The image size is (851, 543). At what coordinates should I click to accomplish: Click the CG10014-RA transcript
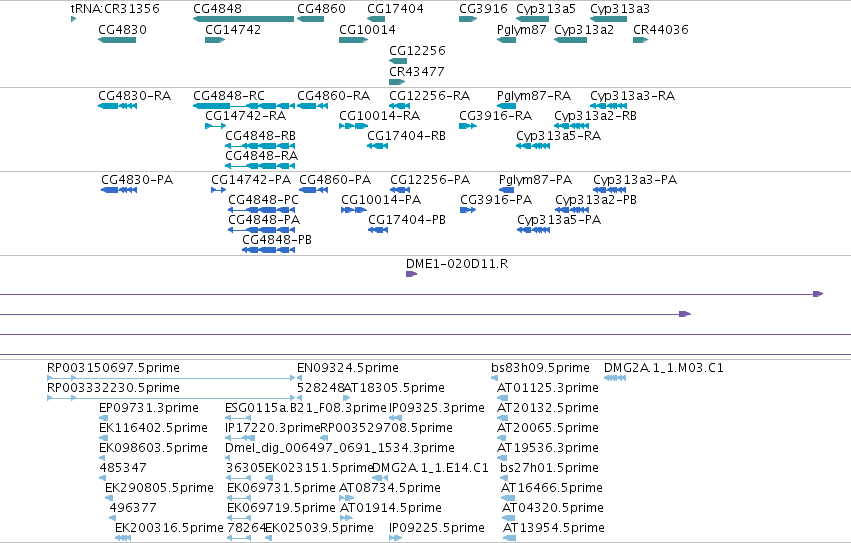click(x=354, y=126)
